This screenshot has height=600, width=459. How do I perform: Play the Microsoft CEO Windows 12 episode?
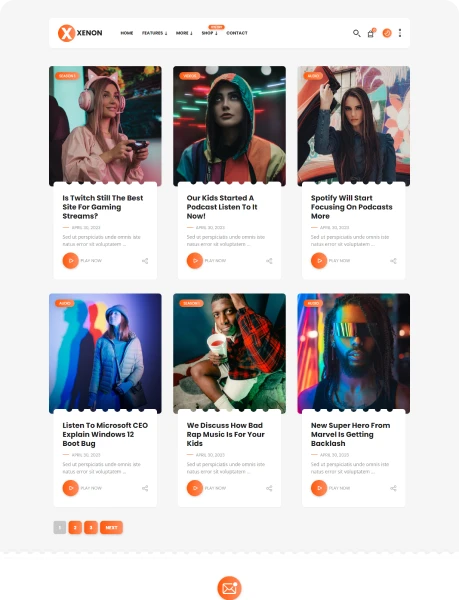71,488
